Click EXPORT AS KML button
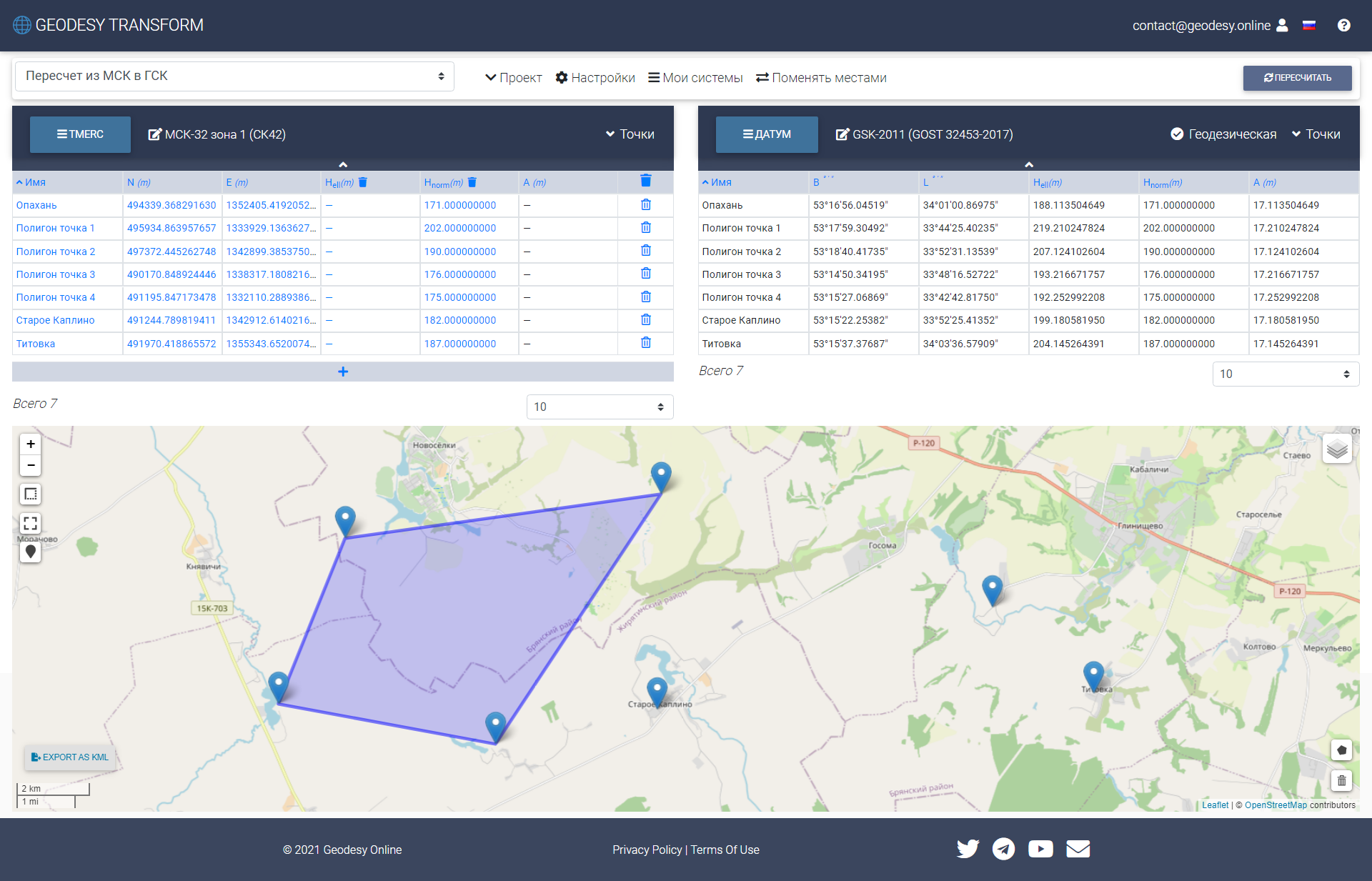The width and height of the screenshot is (1372, 881). (x=70, y=757)
